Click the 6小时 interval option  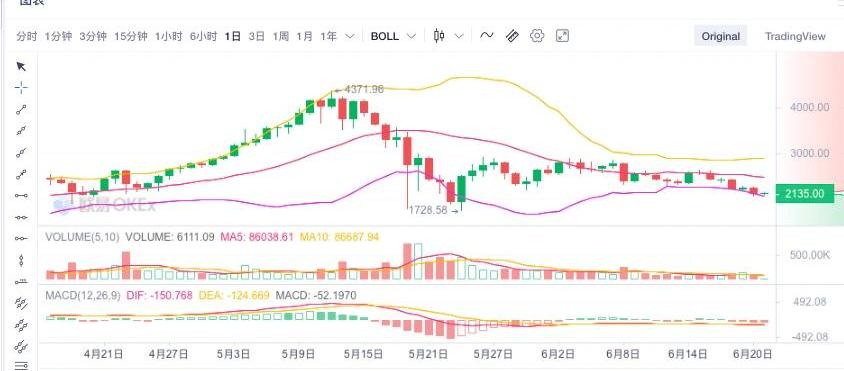[203, 36]
